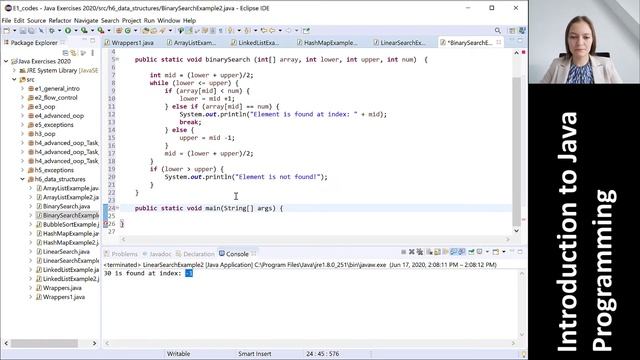640x360 pixels.
Task: Open the Window menu
Action: (x=169, y=20)
